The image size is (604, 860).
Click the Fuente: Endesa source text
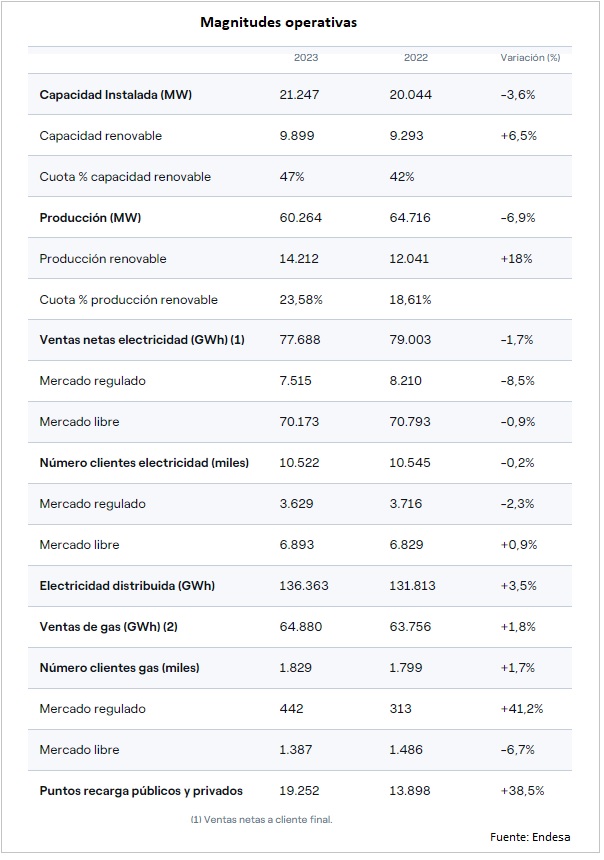coord(530,837)
